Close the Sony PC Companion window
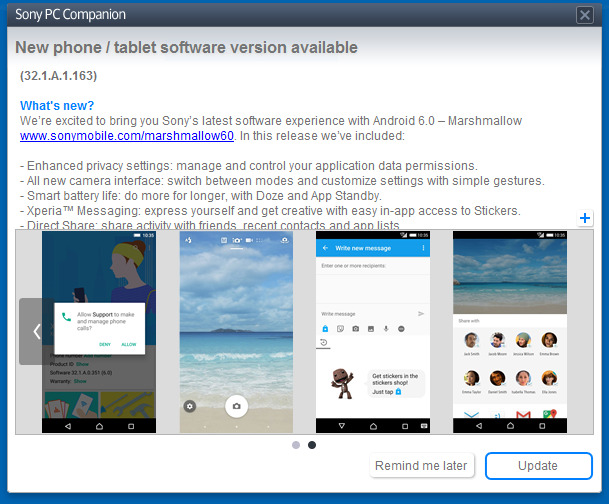Screen dimensions: 609x504 585,14
